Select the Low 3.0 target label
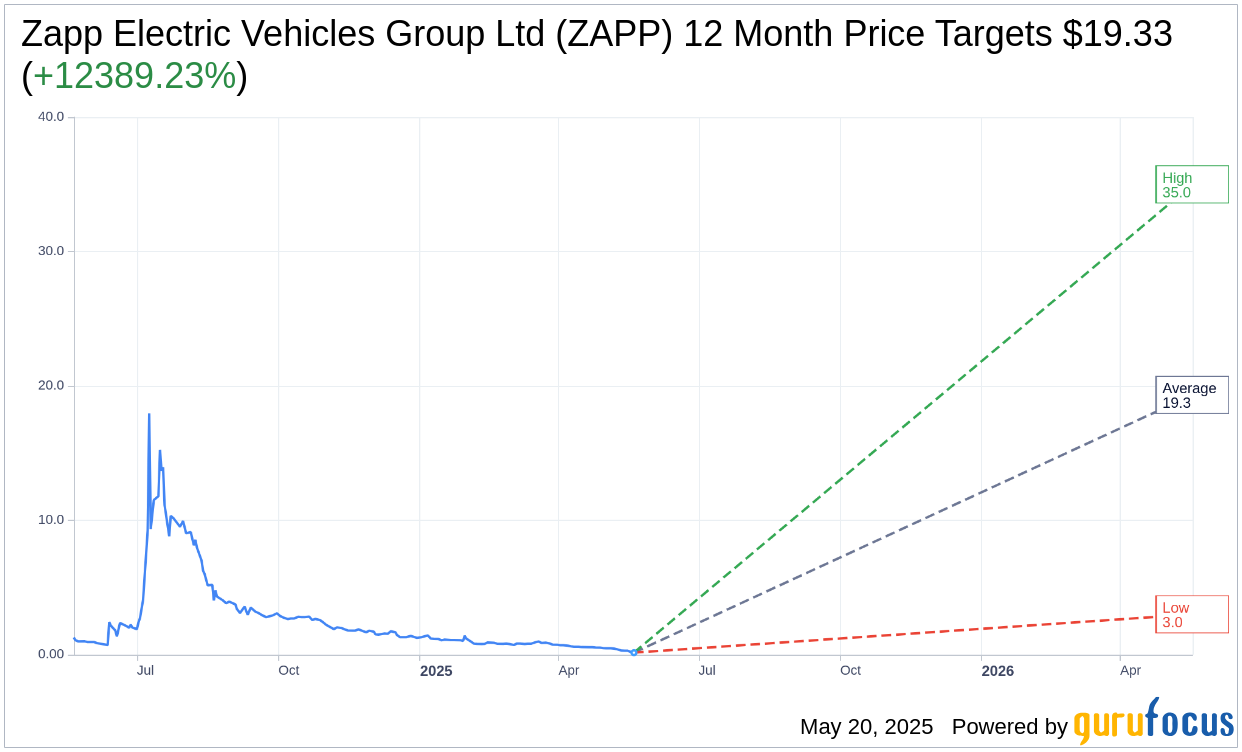This screenshot has height=752, width=1242. point(1192,614)
